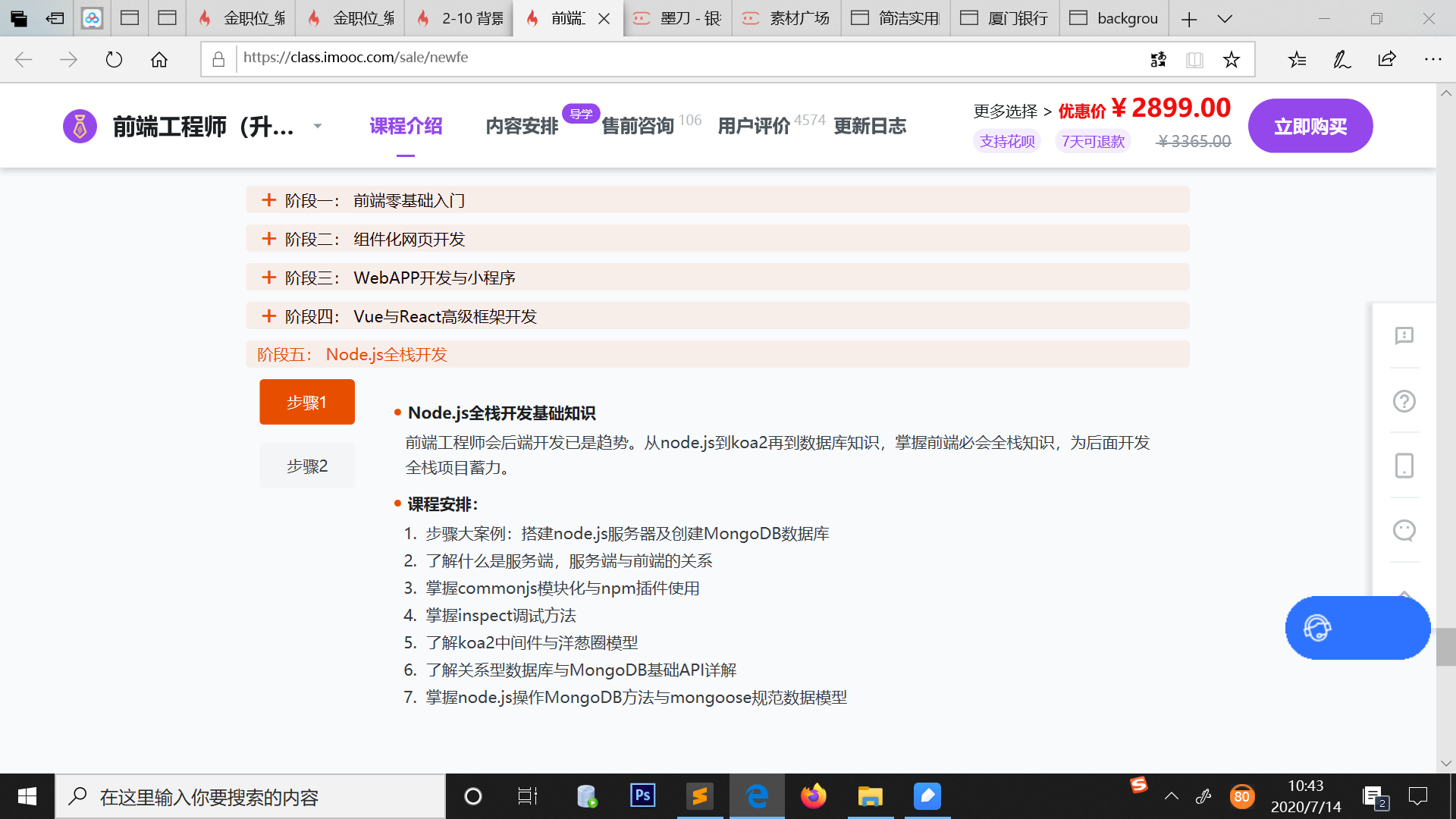Screen dimensions: 1456x819
Task: Select the 课程介绍 navigation item
Action: [406, 126]
